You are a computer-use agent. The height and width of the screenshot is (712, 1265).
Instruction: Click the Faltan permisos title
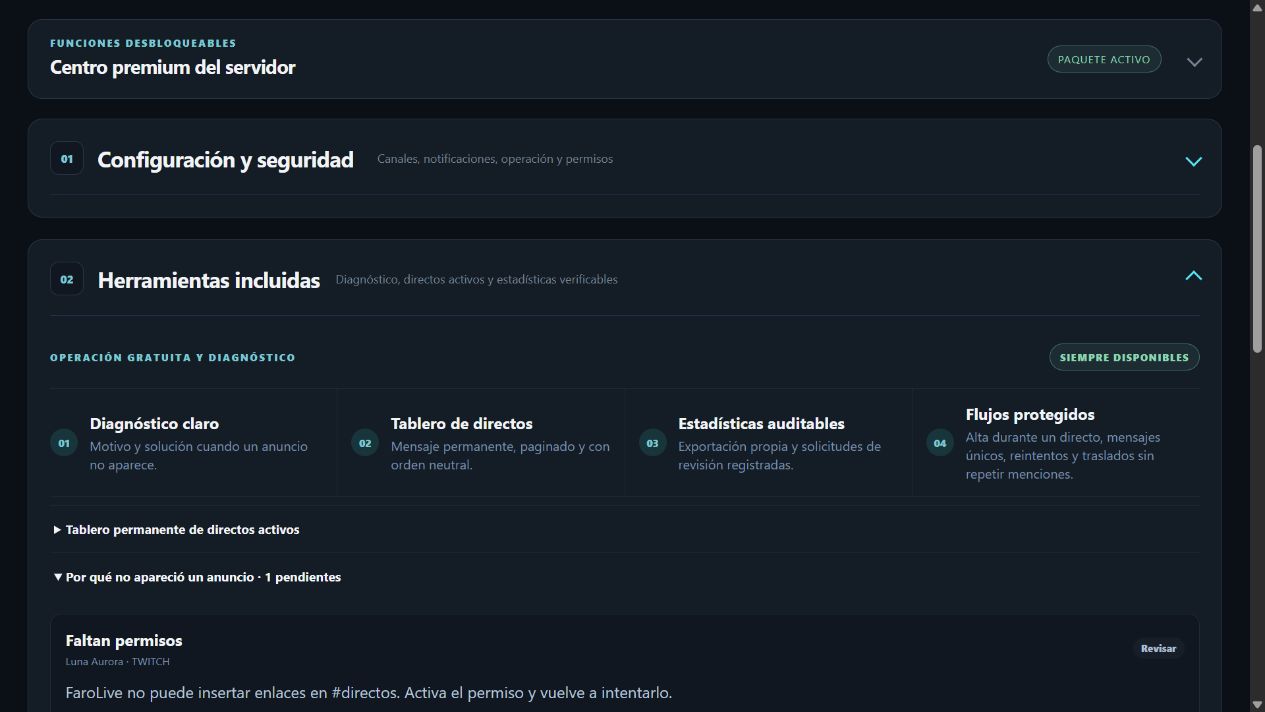124,641
